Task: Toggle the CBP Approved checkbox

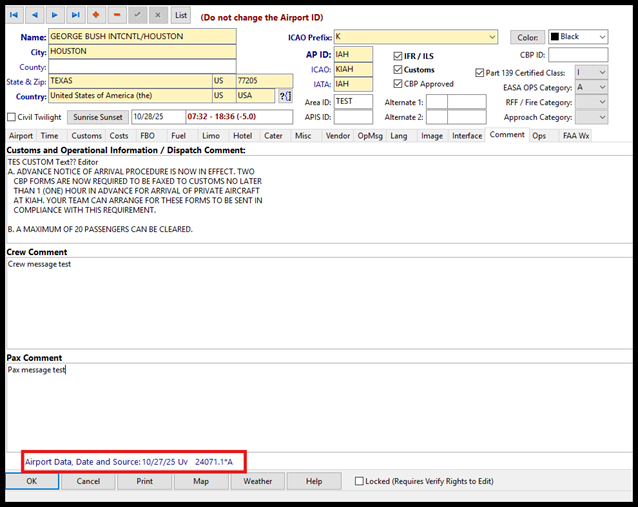Action: (x=398, y=84)
